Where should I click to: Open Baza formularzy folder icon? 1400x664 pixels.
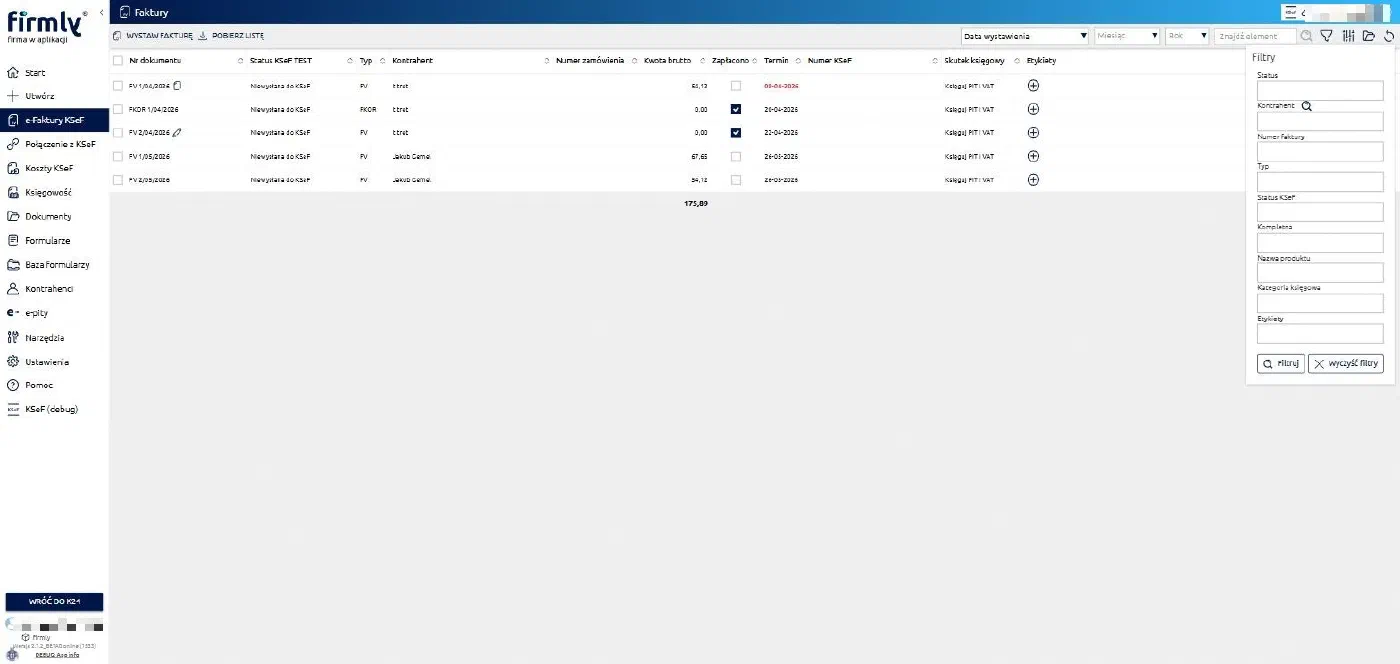click(13, 265)
